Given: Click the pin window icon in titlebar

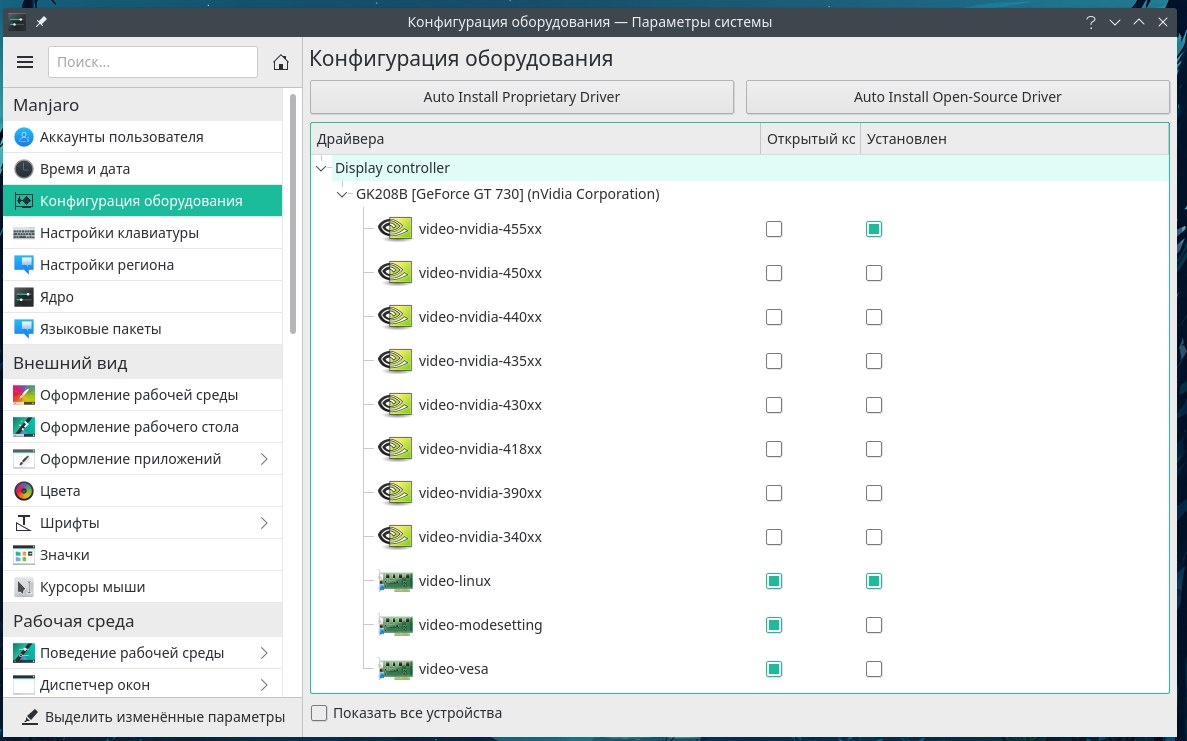Looking at the screenshot, I should pos(41,22).
